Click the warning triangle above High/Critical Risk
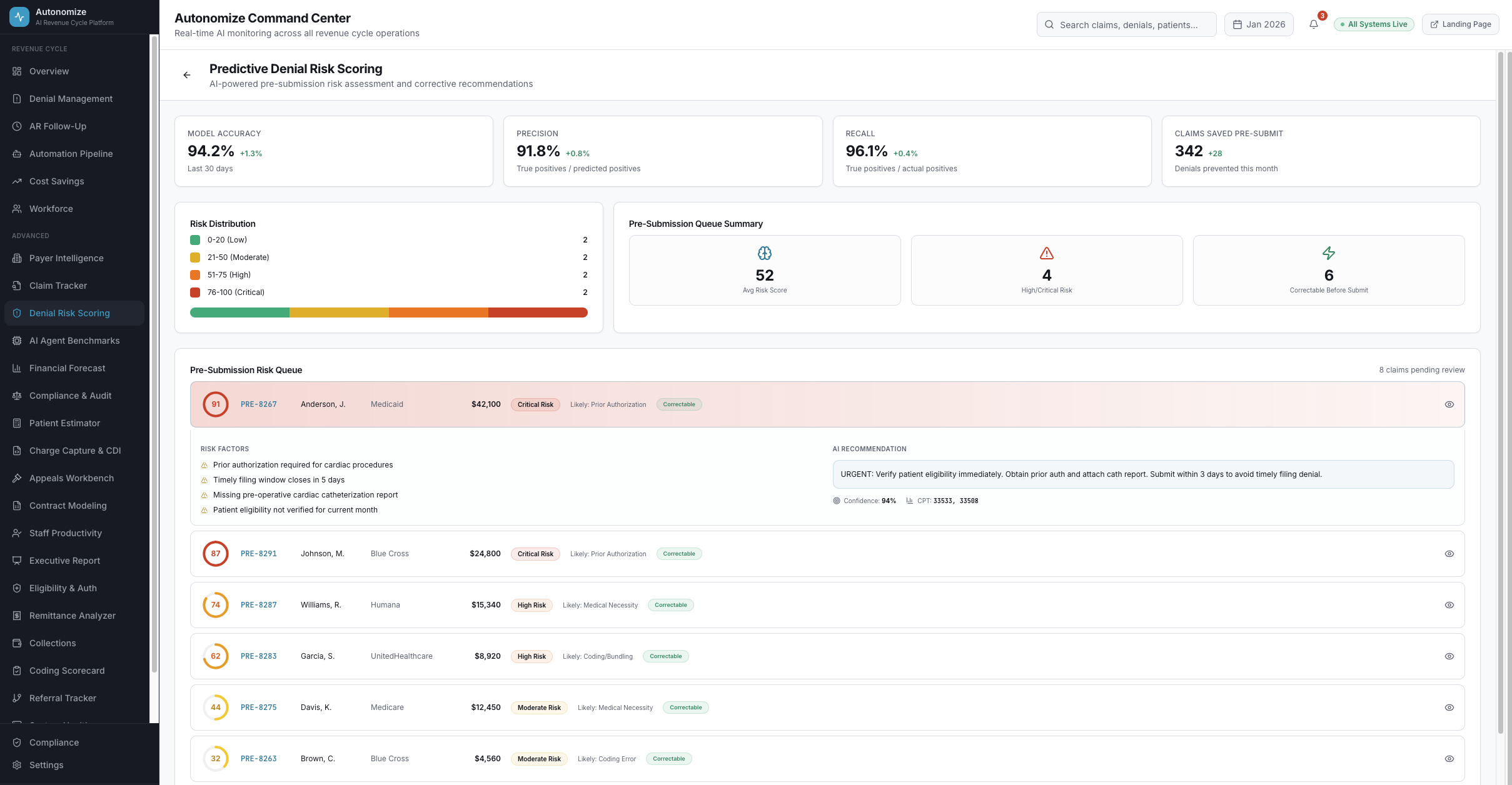 click(1046, 253)
